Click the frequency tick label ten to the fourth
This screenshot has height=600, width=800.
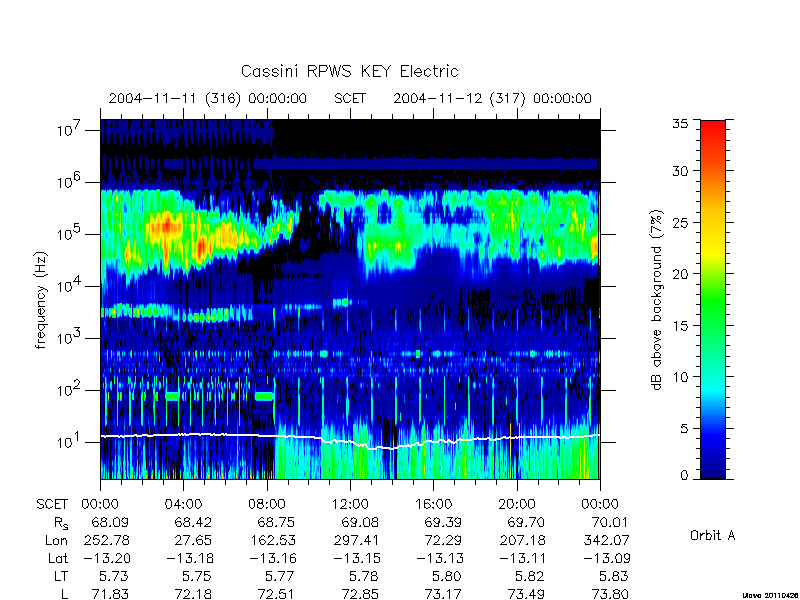tap(69, 285)
